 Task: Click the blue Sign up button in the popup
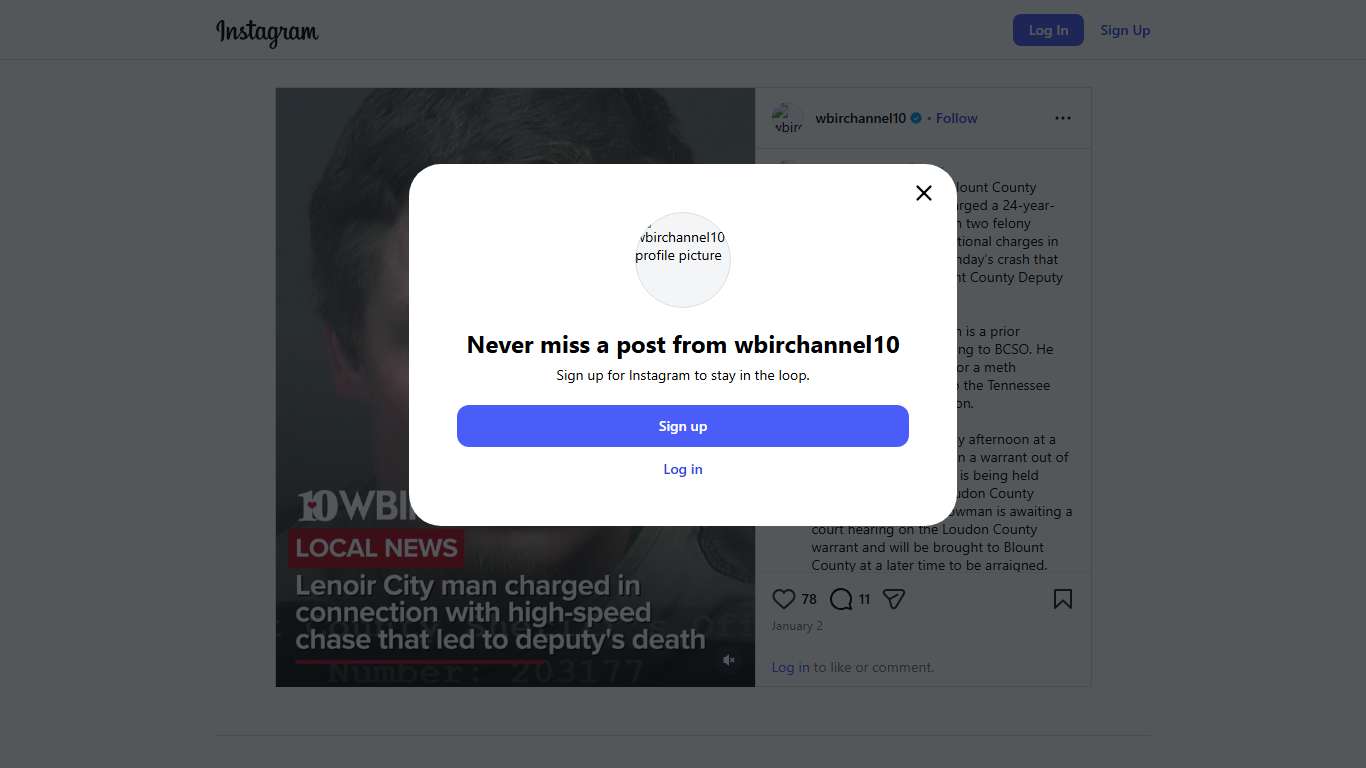[x=683, y=426]
